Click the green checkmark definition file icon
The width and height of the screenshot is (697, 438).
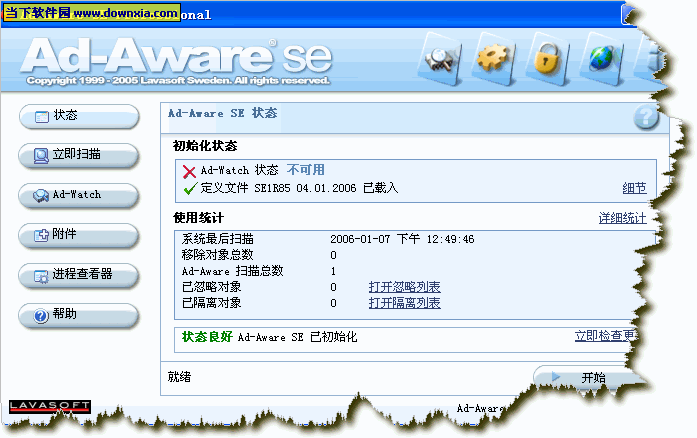190,189
